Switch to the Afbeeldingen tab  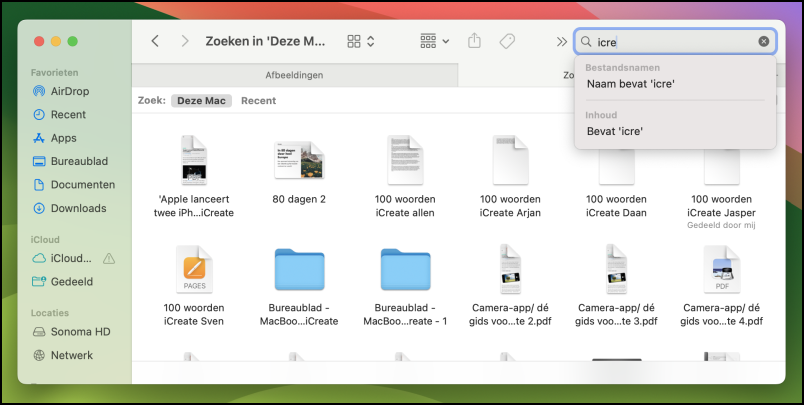tap(294, 75)
